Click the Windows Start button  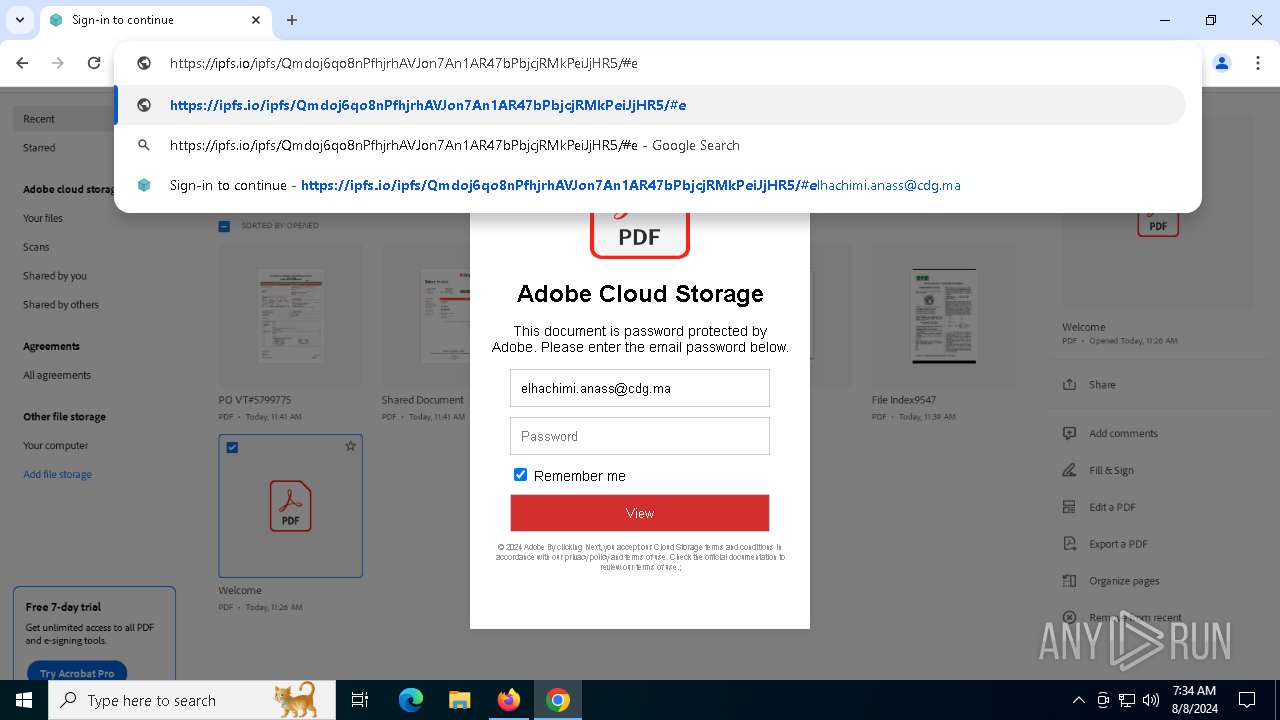click(24, 700)
